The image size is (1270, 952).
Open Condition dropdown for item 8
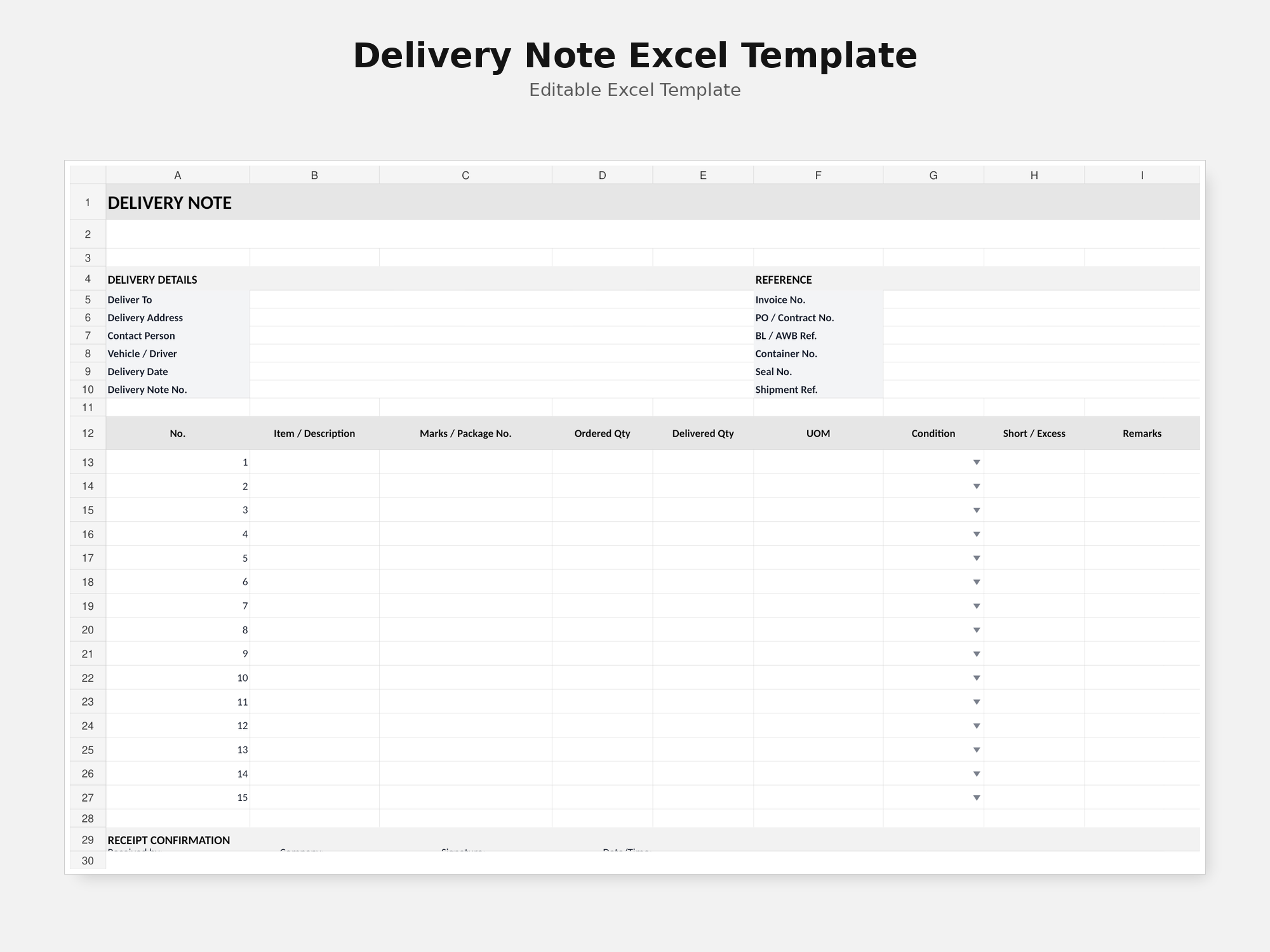tap(977, 630)
